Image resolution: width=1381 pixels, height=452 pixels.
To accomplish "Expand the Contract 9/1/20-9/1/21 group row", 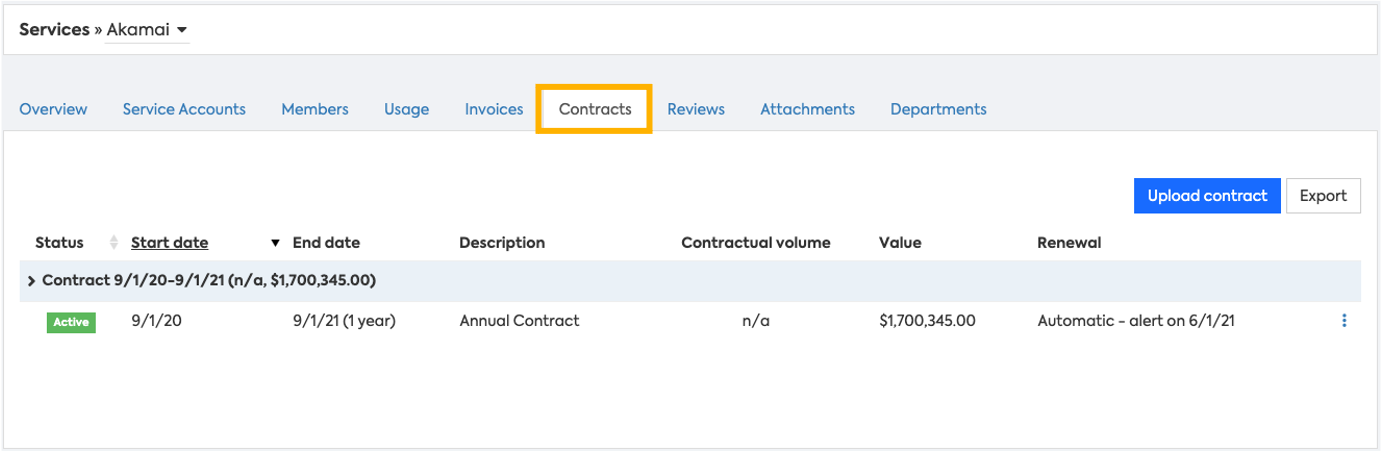I will (32, 281).
